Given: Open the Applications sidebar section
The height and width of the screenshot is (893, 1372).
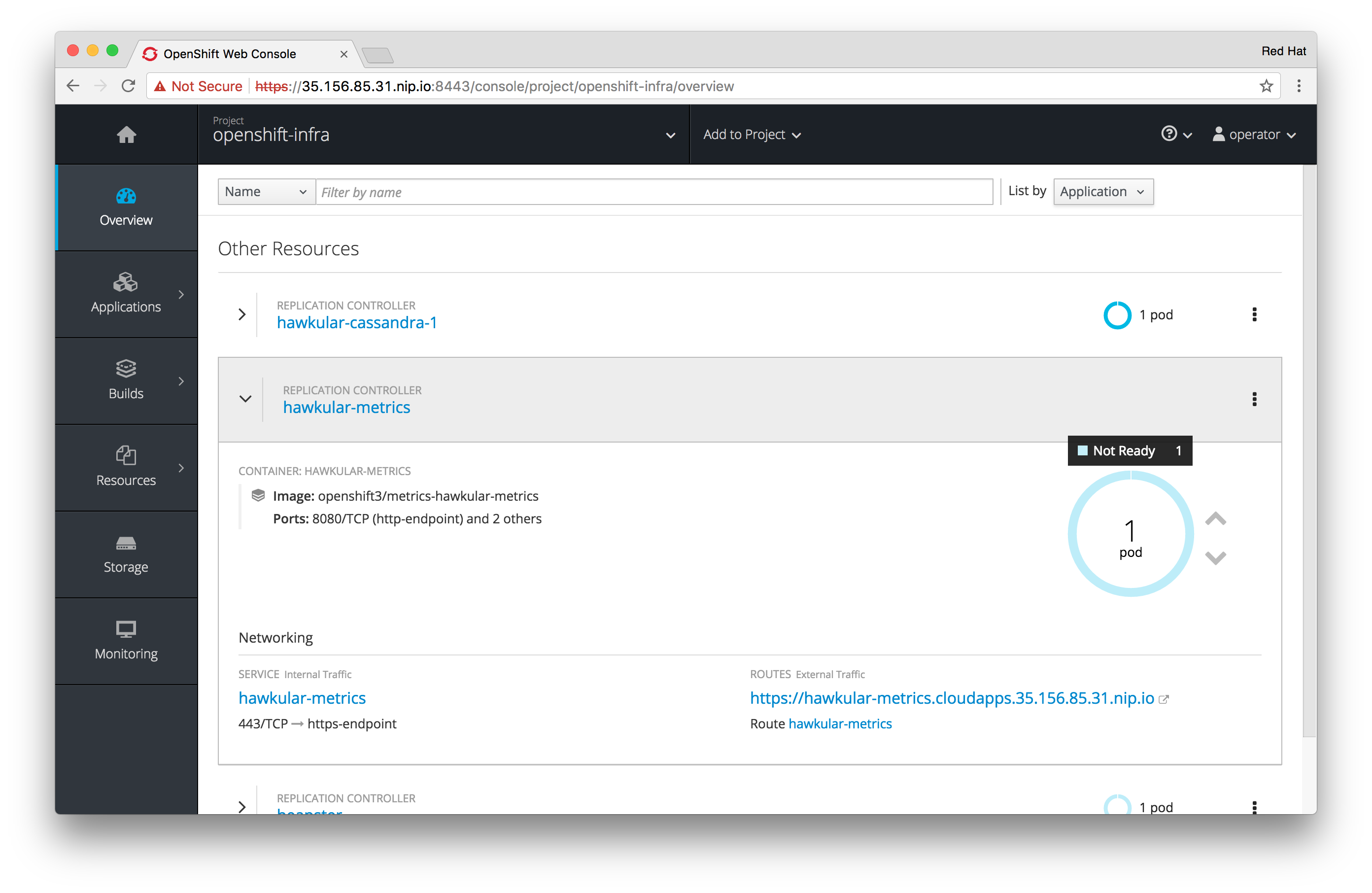Looking at the screenshot, I should tap(126, 294).
